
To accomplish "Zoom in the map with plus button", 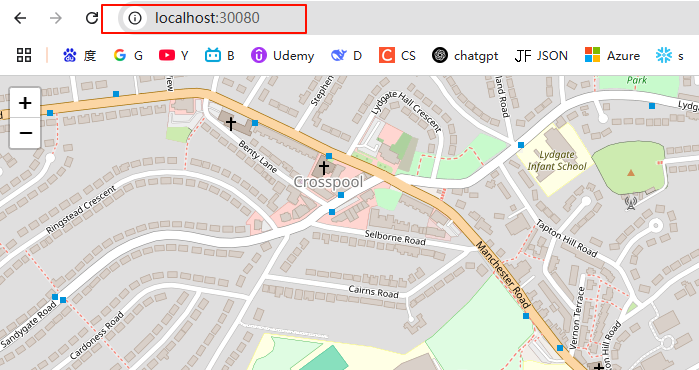I will pyautogui.click(x=25, y=103).
